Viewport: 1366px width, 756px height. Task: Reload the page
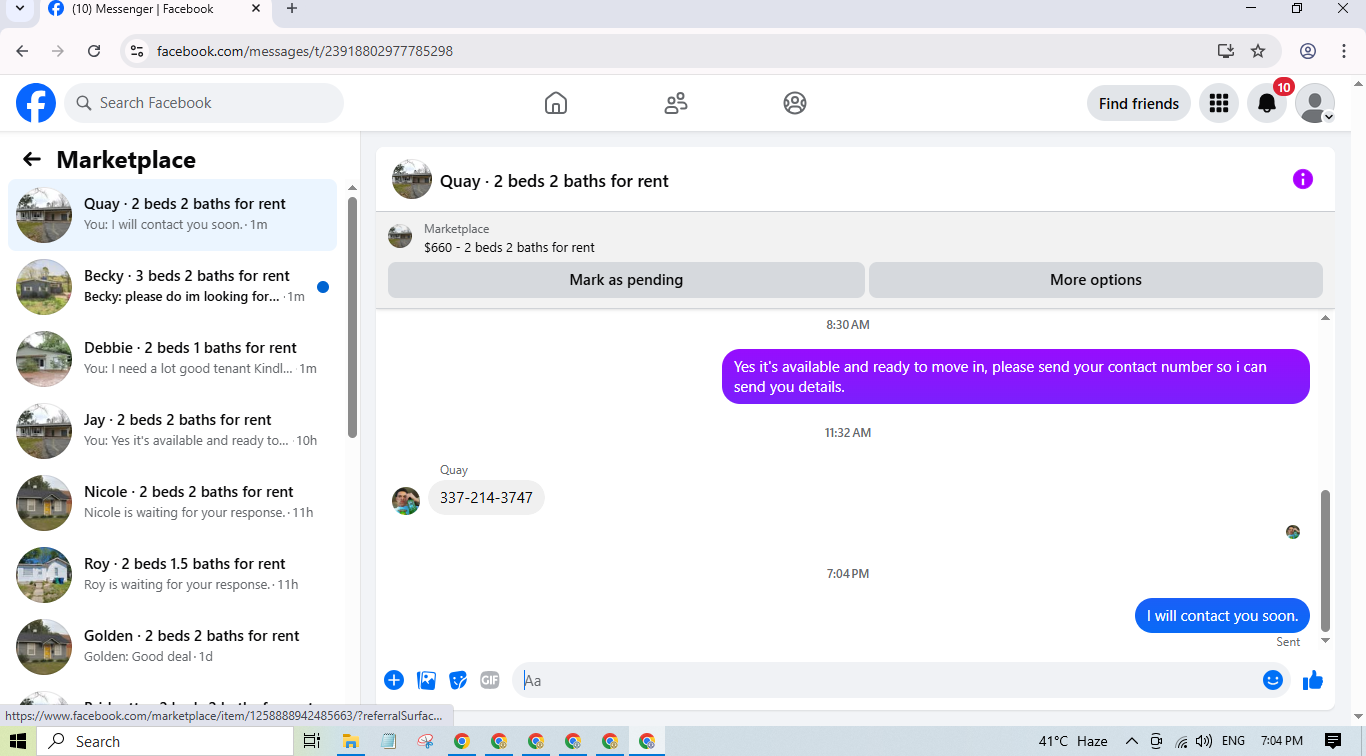pyautogui.click(x=94, y=51)
